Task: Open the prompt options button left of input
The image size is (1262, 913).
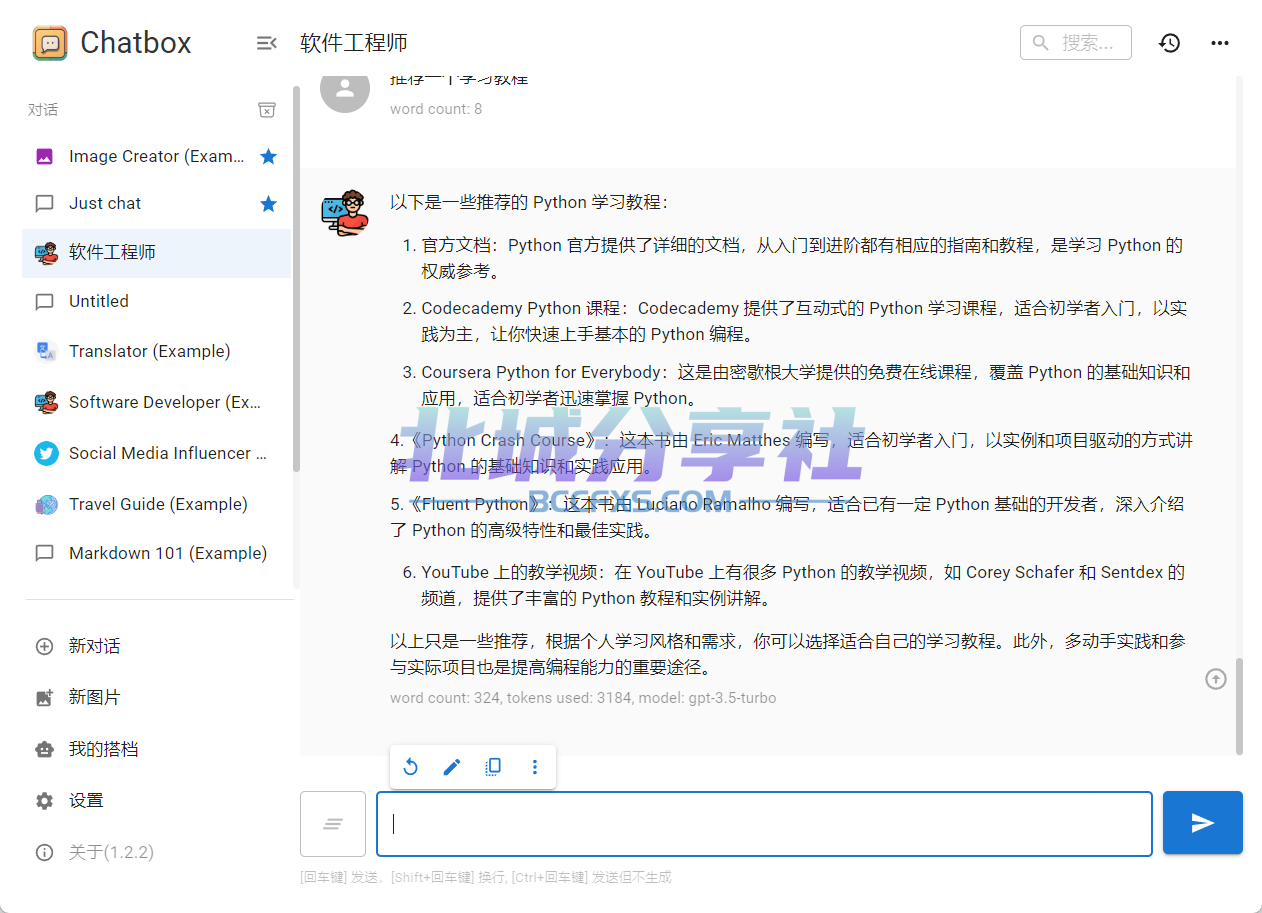Action: [333, 824]
